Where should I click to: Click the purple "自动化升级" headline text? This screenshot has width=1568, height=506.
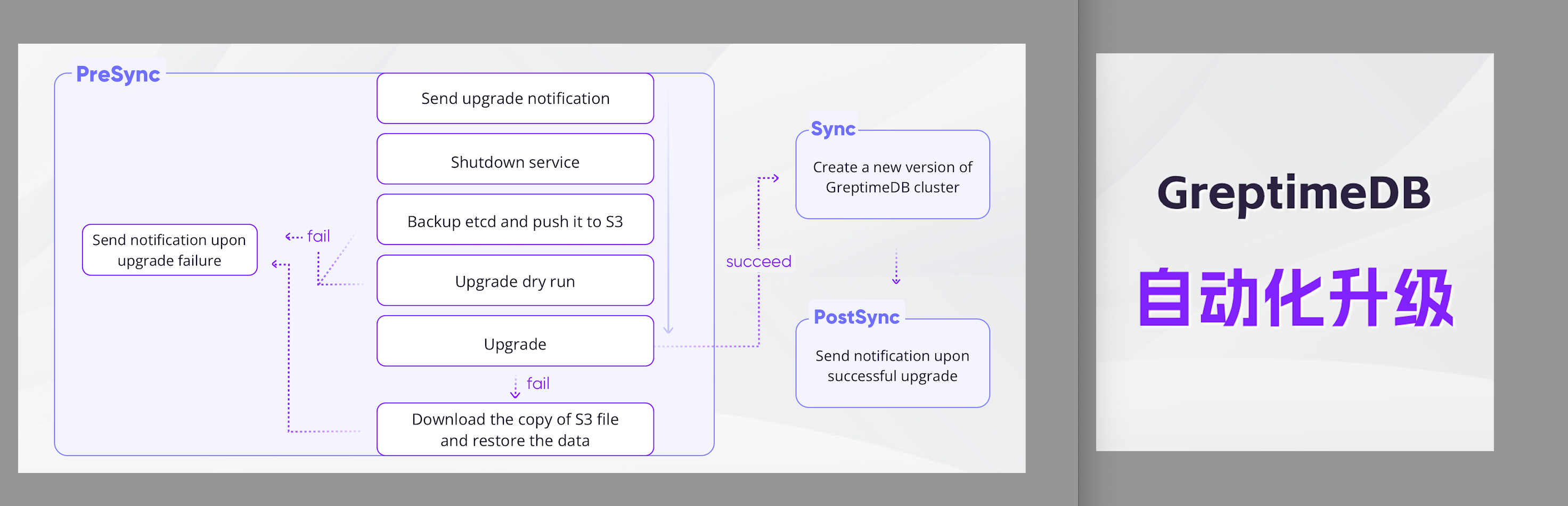[x=1296, y=298]
